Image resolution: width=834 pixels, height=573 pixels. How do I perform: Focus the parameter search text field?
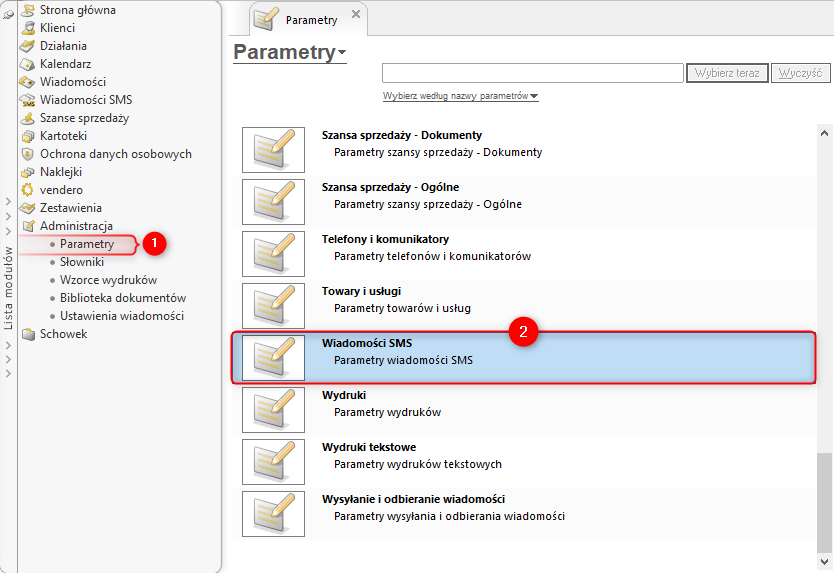(532, 73)
